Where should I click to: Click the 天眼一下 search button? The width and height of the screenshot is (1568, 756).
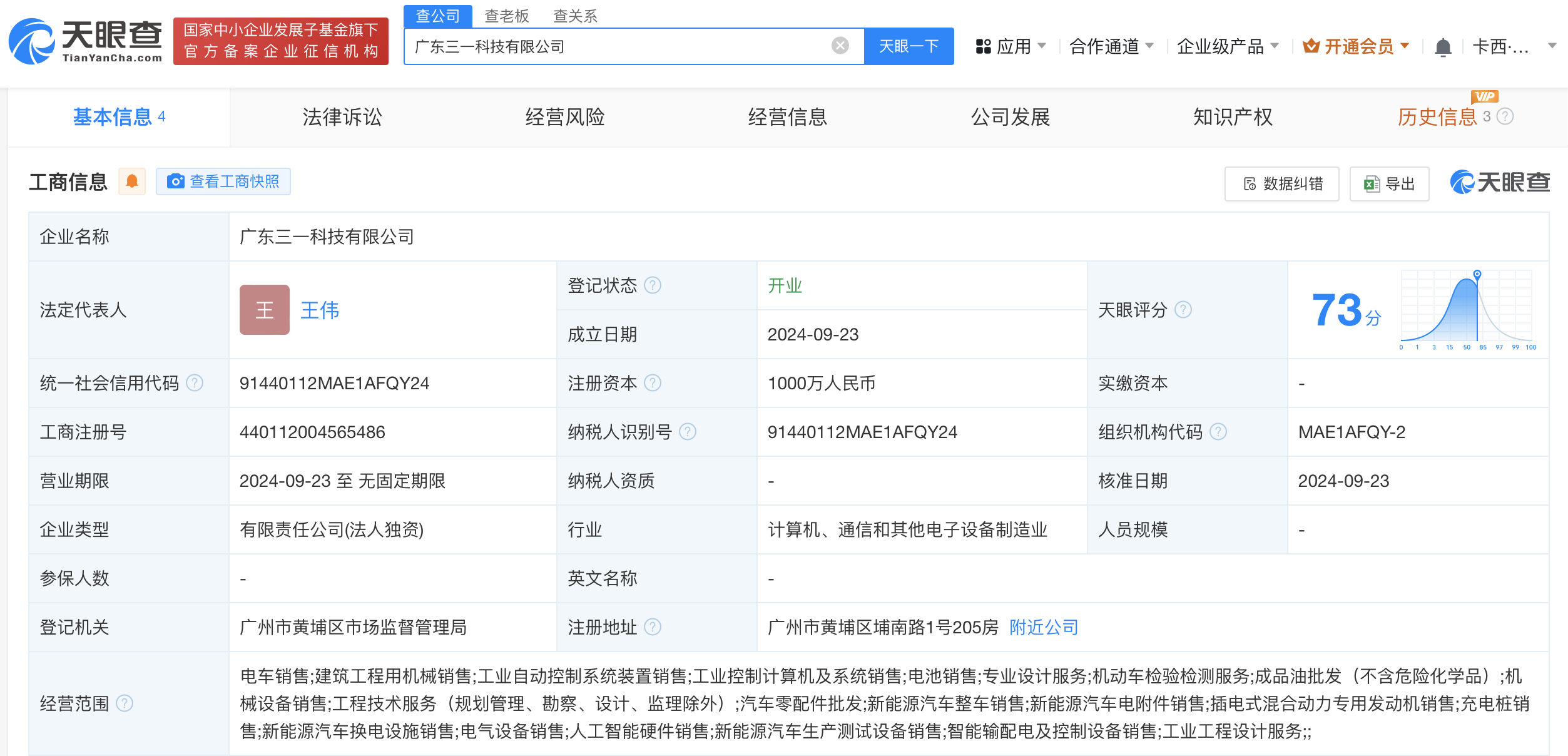point(909,46)
